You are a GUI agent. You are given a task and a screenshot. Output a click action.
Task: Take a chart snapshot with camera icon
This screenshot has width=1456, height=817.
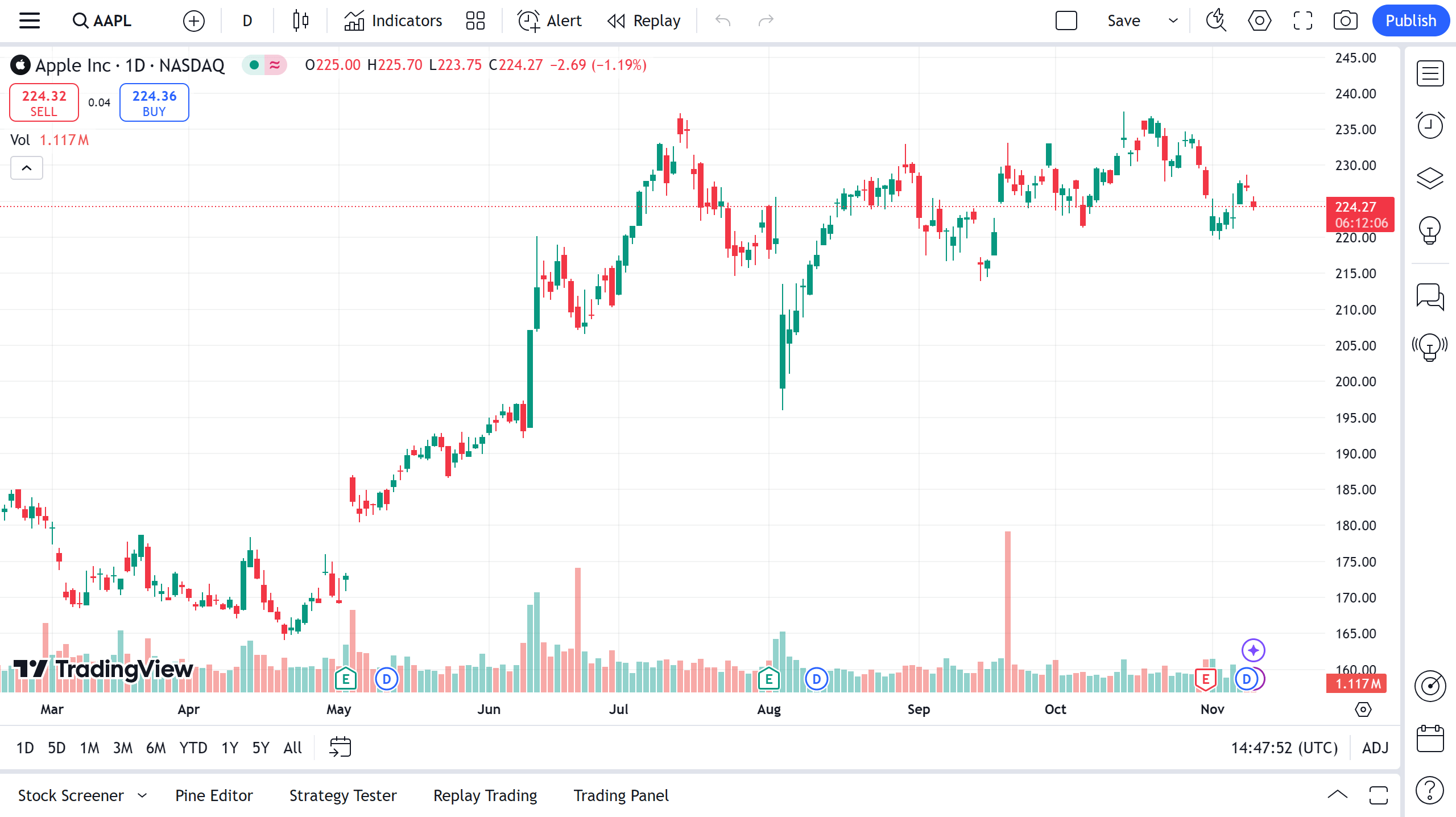1345,21
